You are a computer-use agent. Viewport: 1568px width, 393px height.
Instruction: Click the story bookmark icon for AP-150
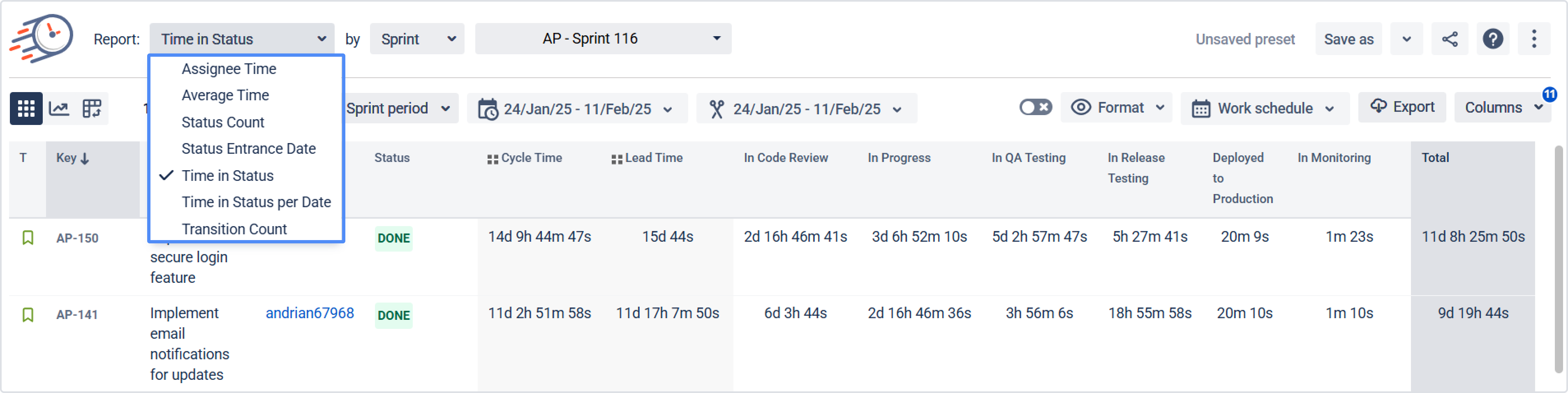pos(28,238)
